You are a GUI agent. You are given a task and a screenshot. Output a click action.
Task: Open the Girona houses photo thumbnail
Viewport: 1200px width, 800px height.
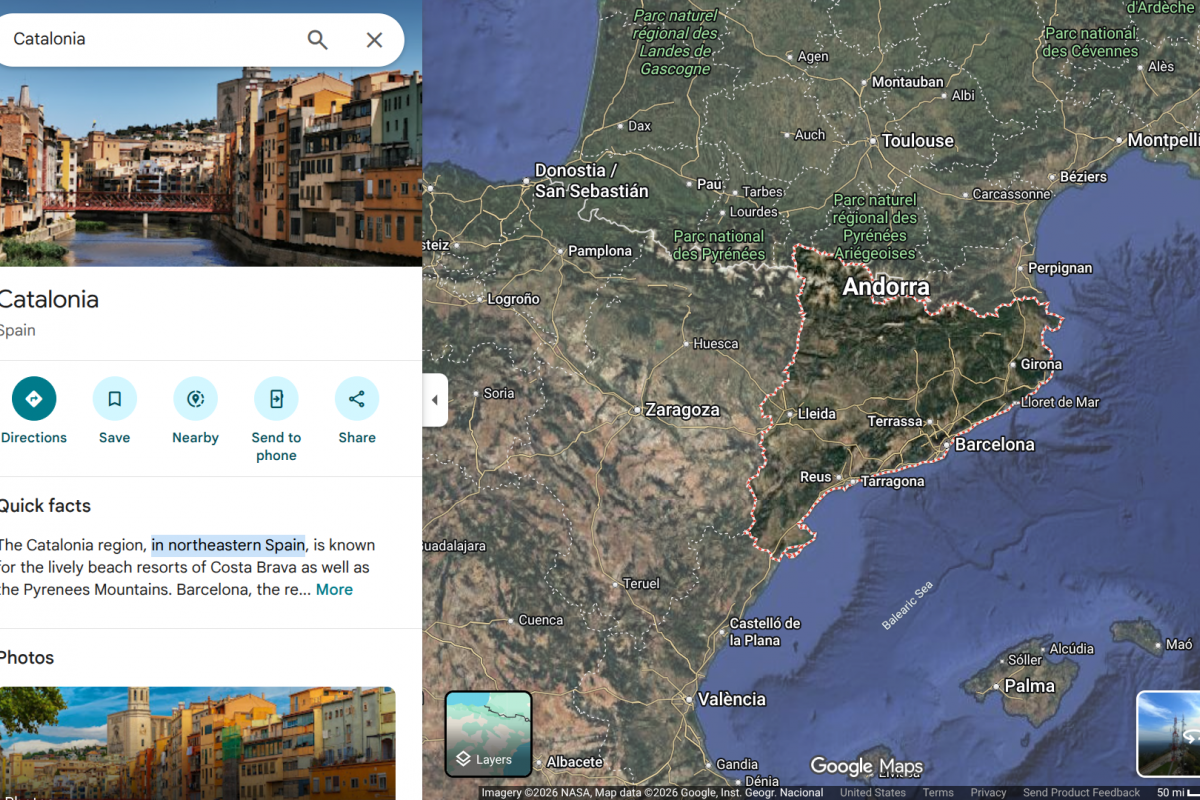point(197,744)
